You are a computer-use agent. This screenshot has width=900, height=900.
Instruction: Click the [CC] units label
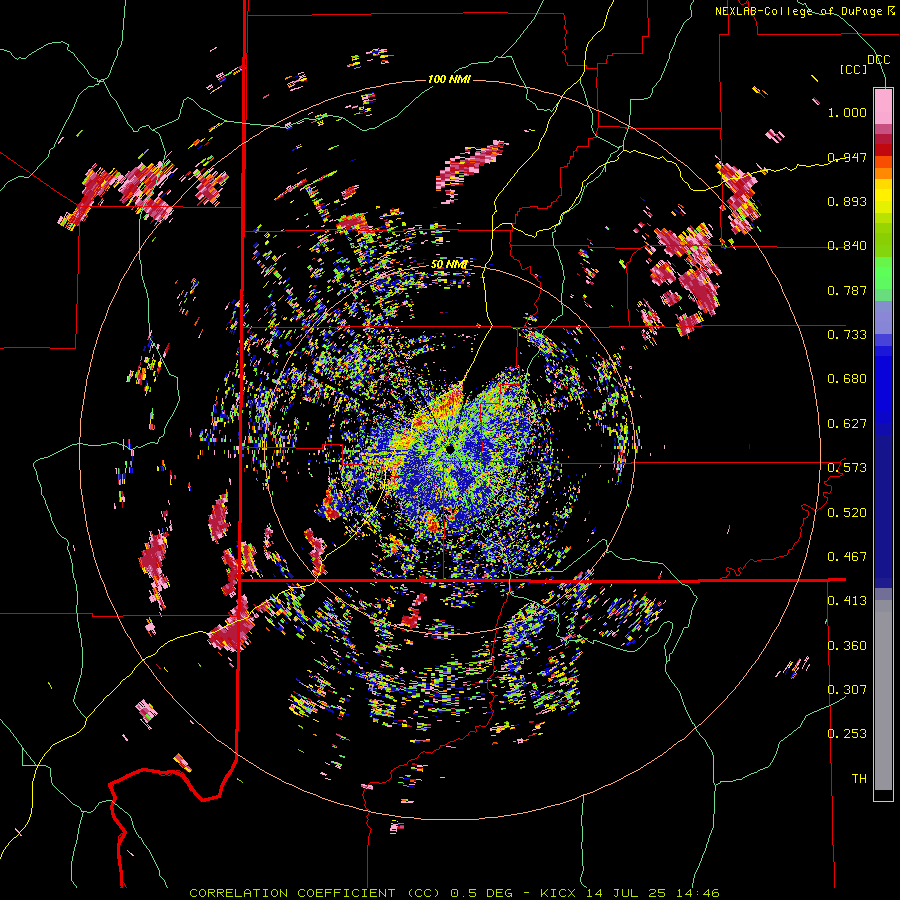point(854,69)
